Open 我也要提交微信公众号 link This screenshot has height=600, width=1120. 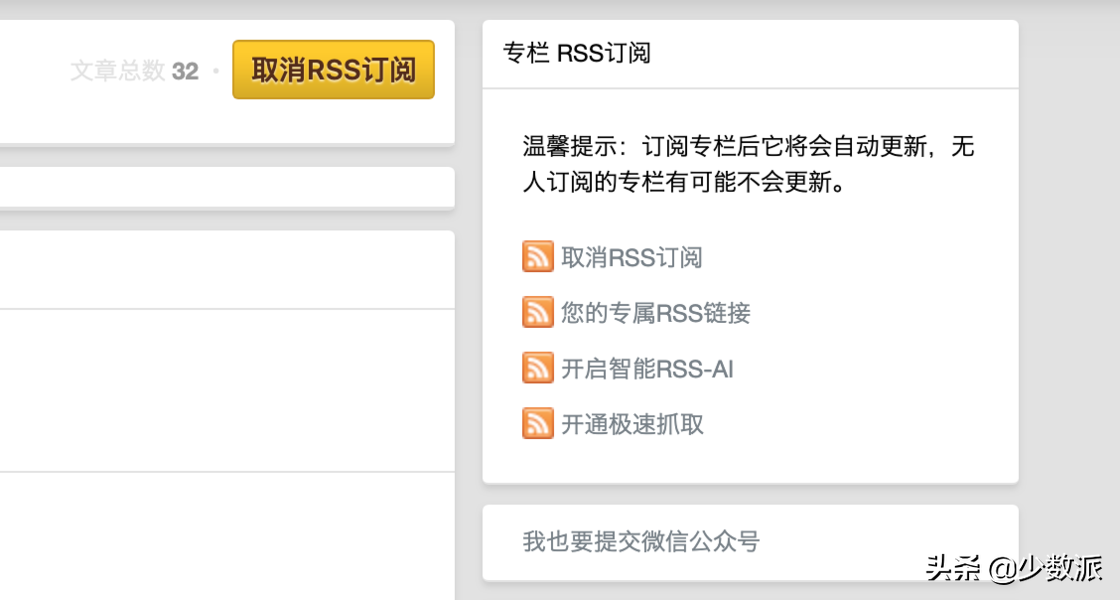[641, 542]
